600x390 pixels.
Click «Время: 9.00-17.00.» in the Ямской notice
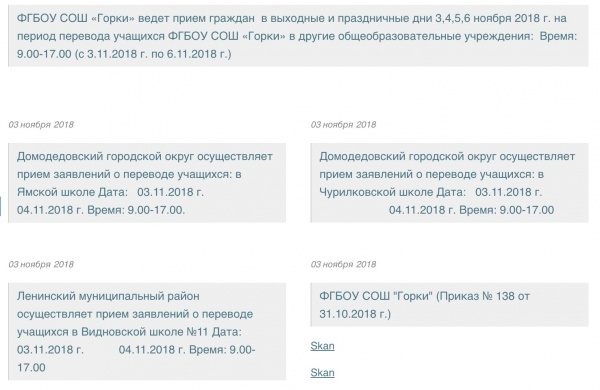136,210
